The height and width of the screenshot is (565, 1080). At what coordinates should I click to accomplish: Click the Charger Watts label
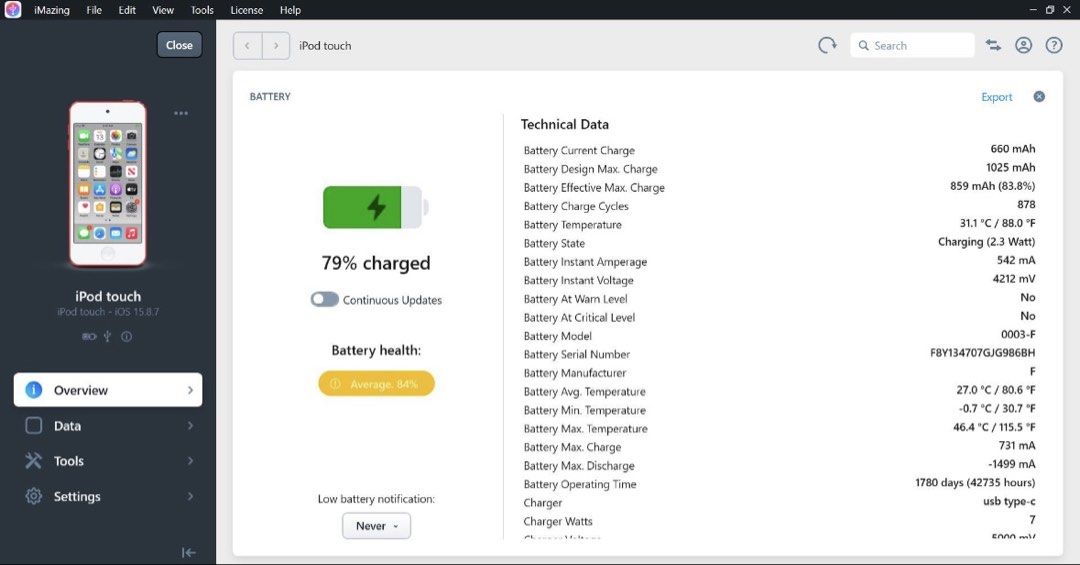tap(558, 522)
